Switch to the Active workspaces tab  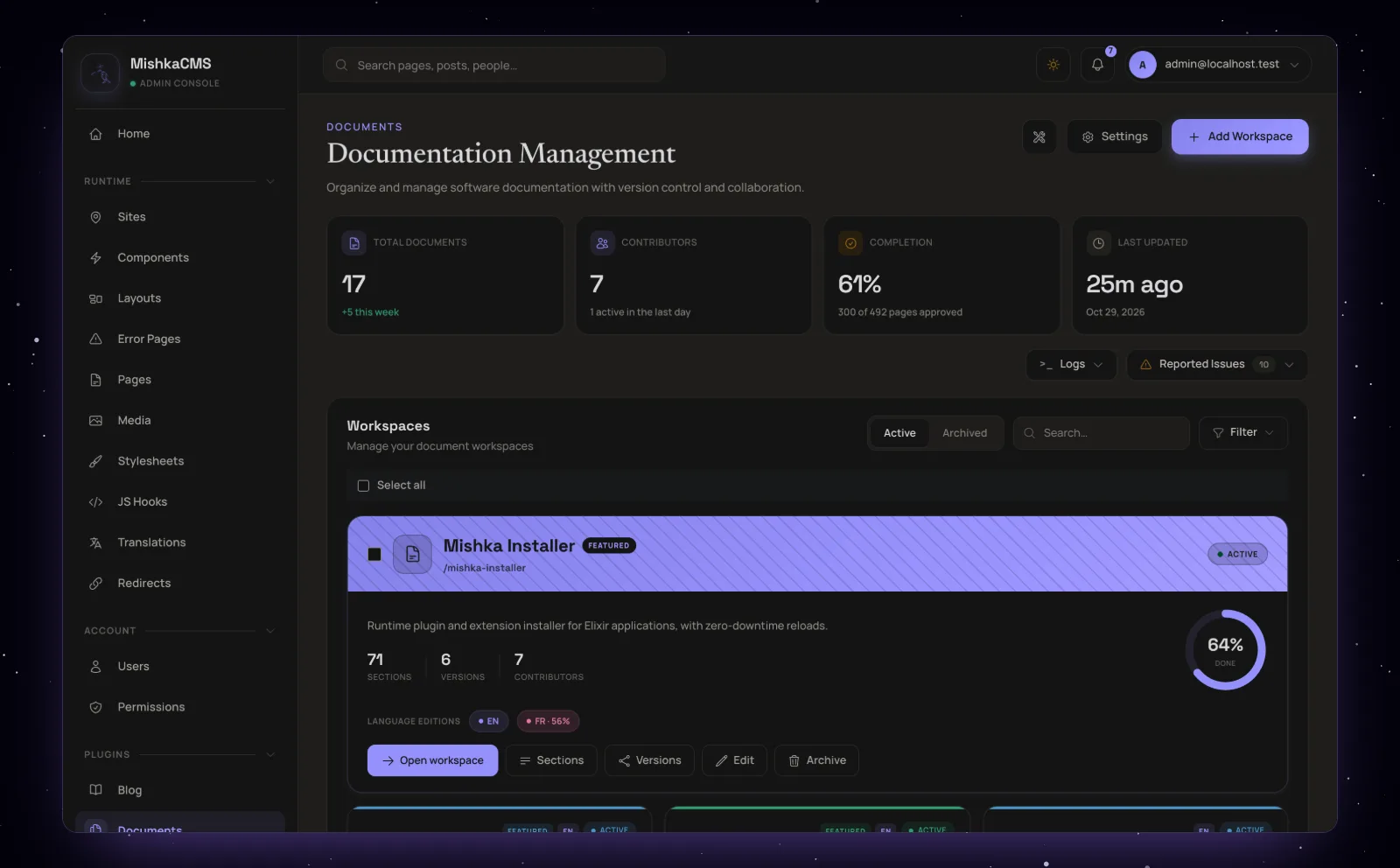click(899, 433)
